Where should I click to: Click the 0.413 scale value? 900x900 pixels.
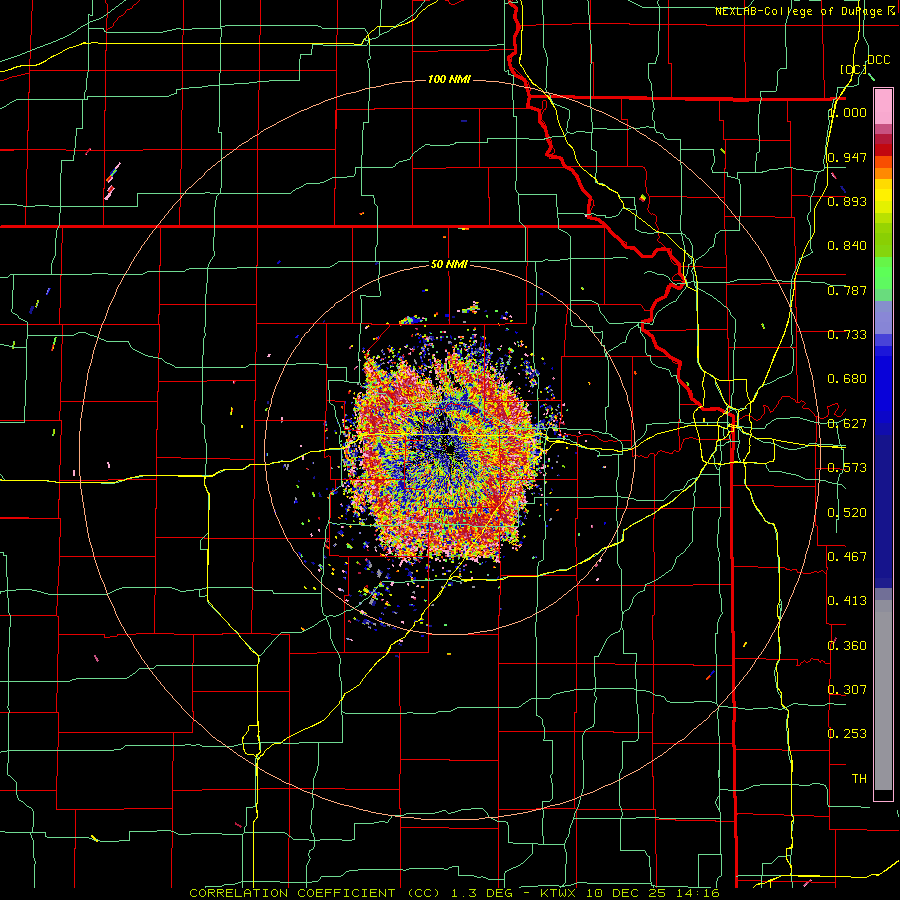tap(847, 601)
